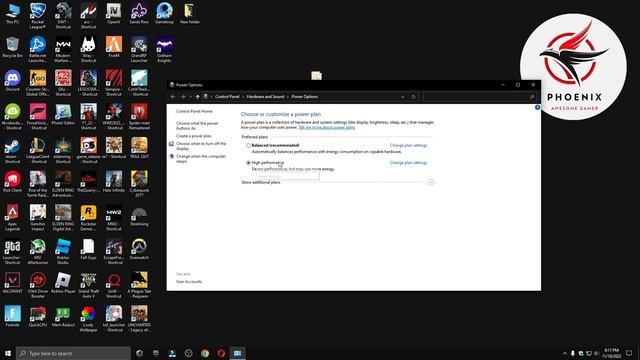Open Rocket League desktop shortcut
Viewport: 640px width, 360px height.
coord(38,16)
